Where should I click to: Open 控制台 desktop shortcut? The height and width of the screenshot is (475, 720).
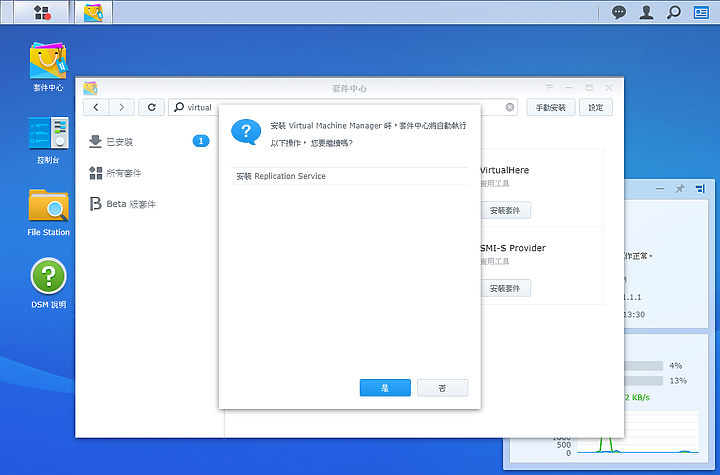coord(48,140)
